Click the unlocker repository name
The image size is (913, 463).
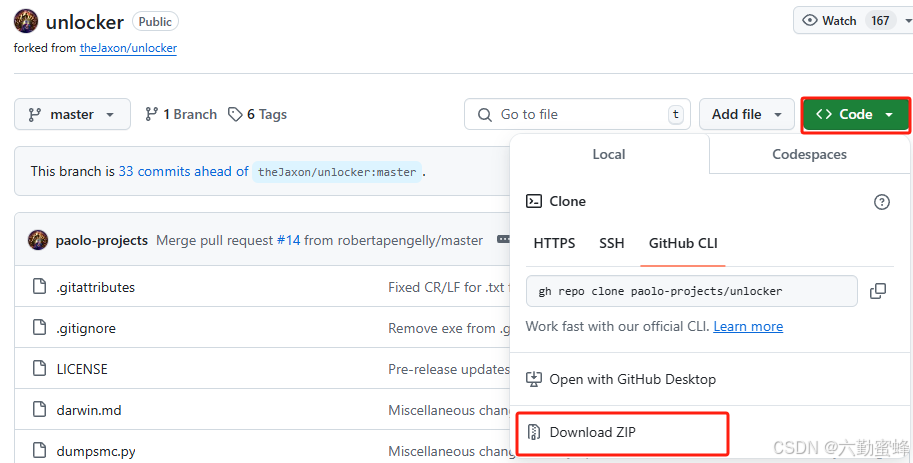84,22
